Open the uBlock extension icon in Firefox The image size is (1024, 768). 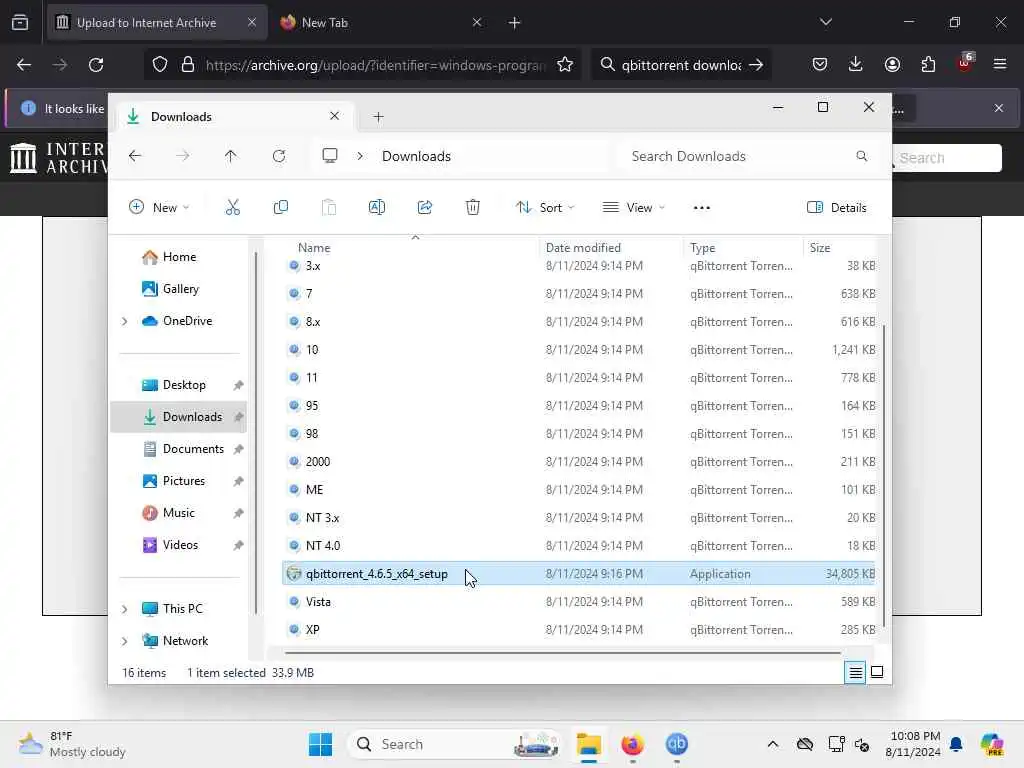965,63
